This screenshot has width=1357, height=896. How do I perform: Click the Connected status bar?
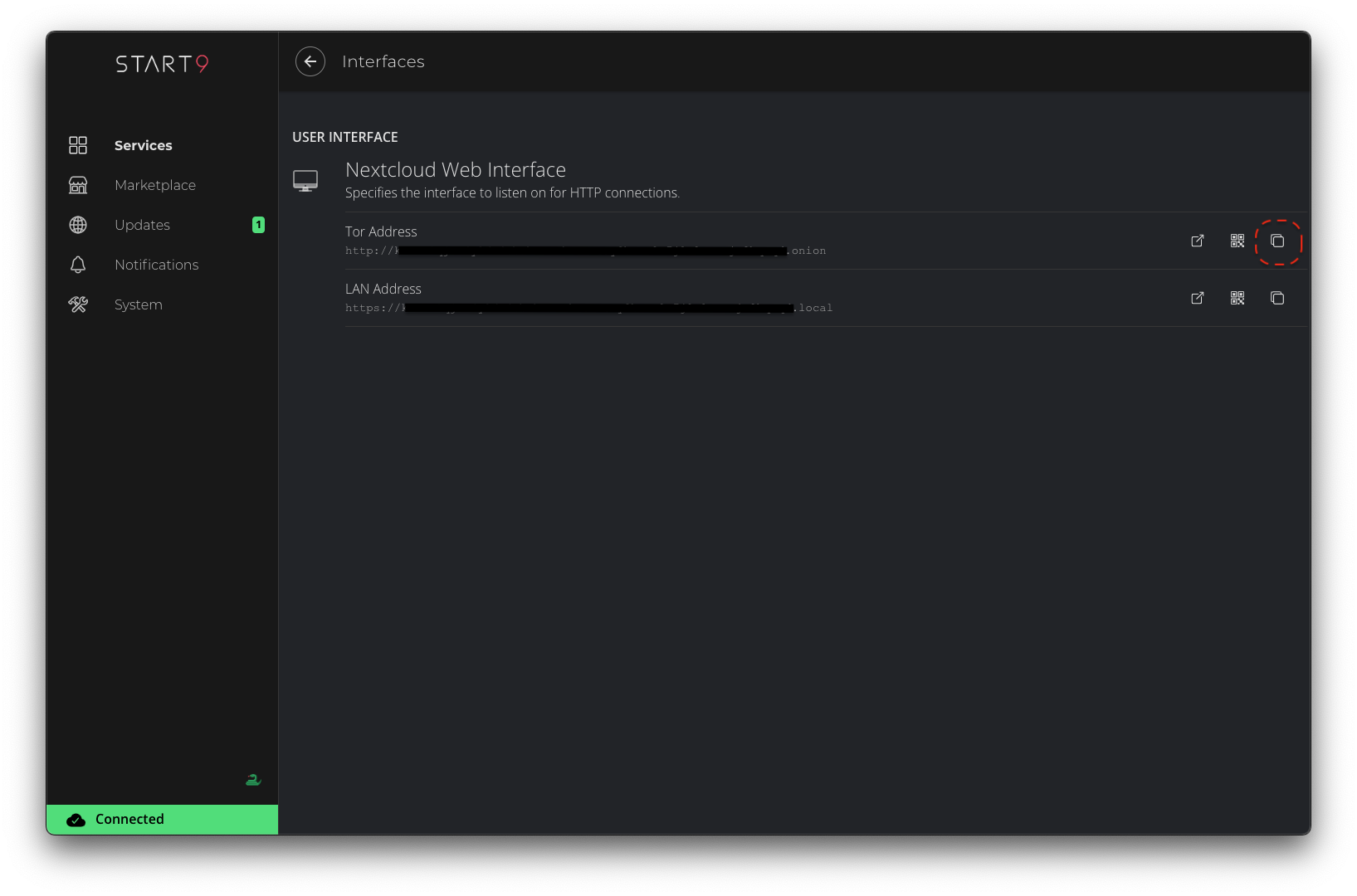pos(162,819)
